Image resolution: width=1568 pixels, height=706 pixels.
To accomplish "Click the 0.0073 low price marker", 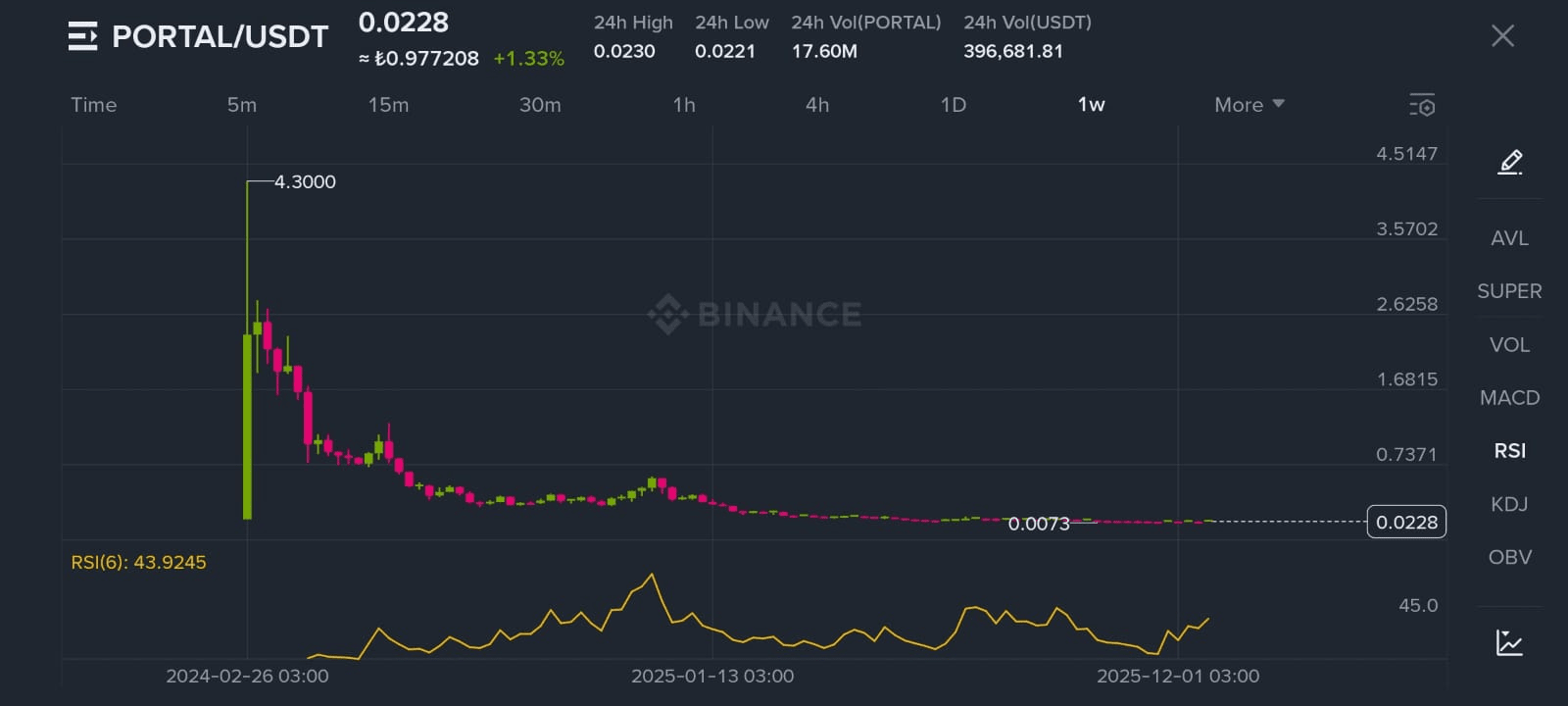I will [x=1039, y=524].
